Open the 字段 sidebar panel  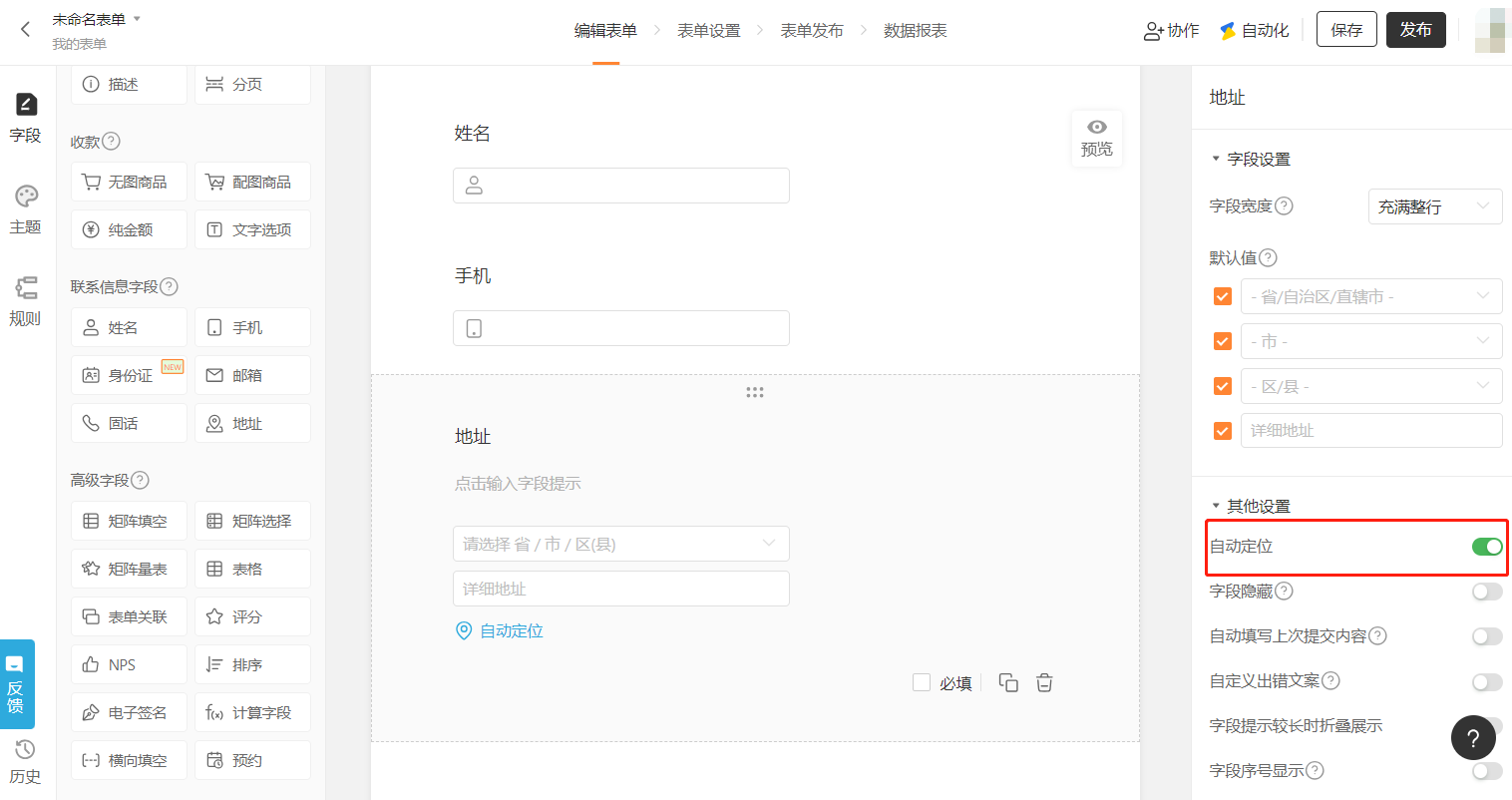(x=26, y=118)
